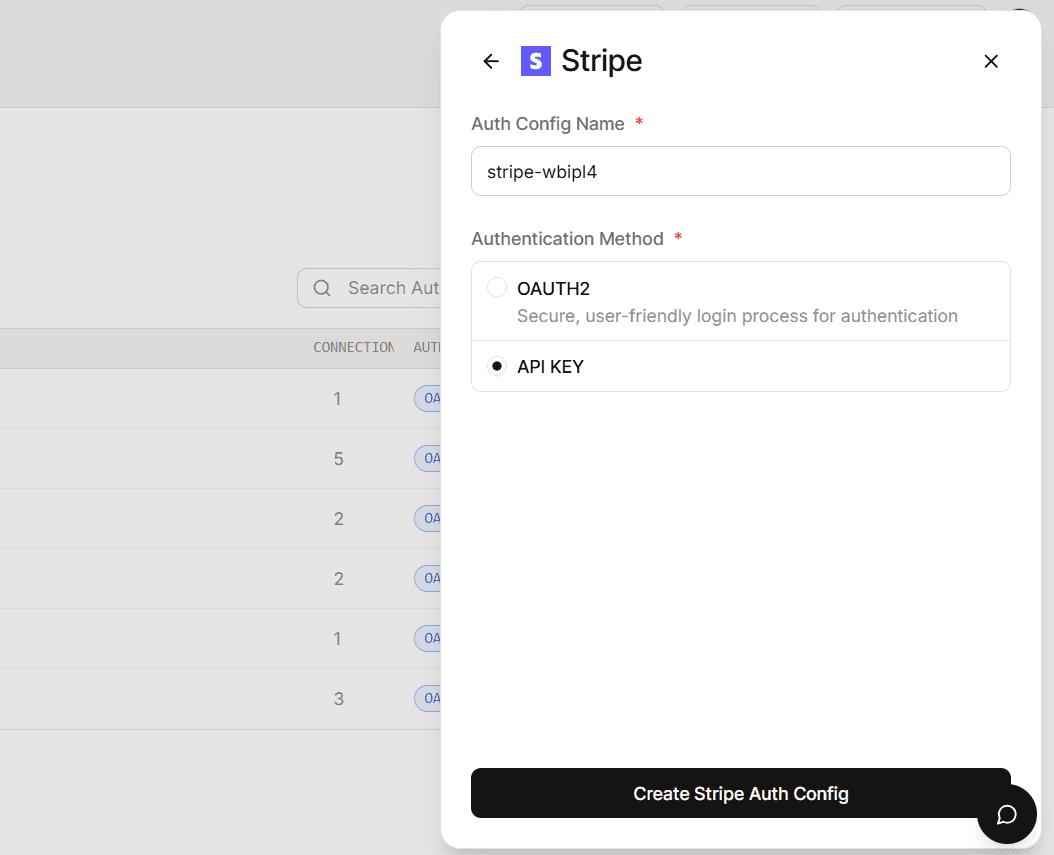The image size is (1054, 855).
Task: Click the search magnifier icon
Action: point(322,288)
